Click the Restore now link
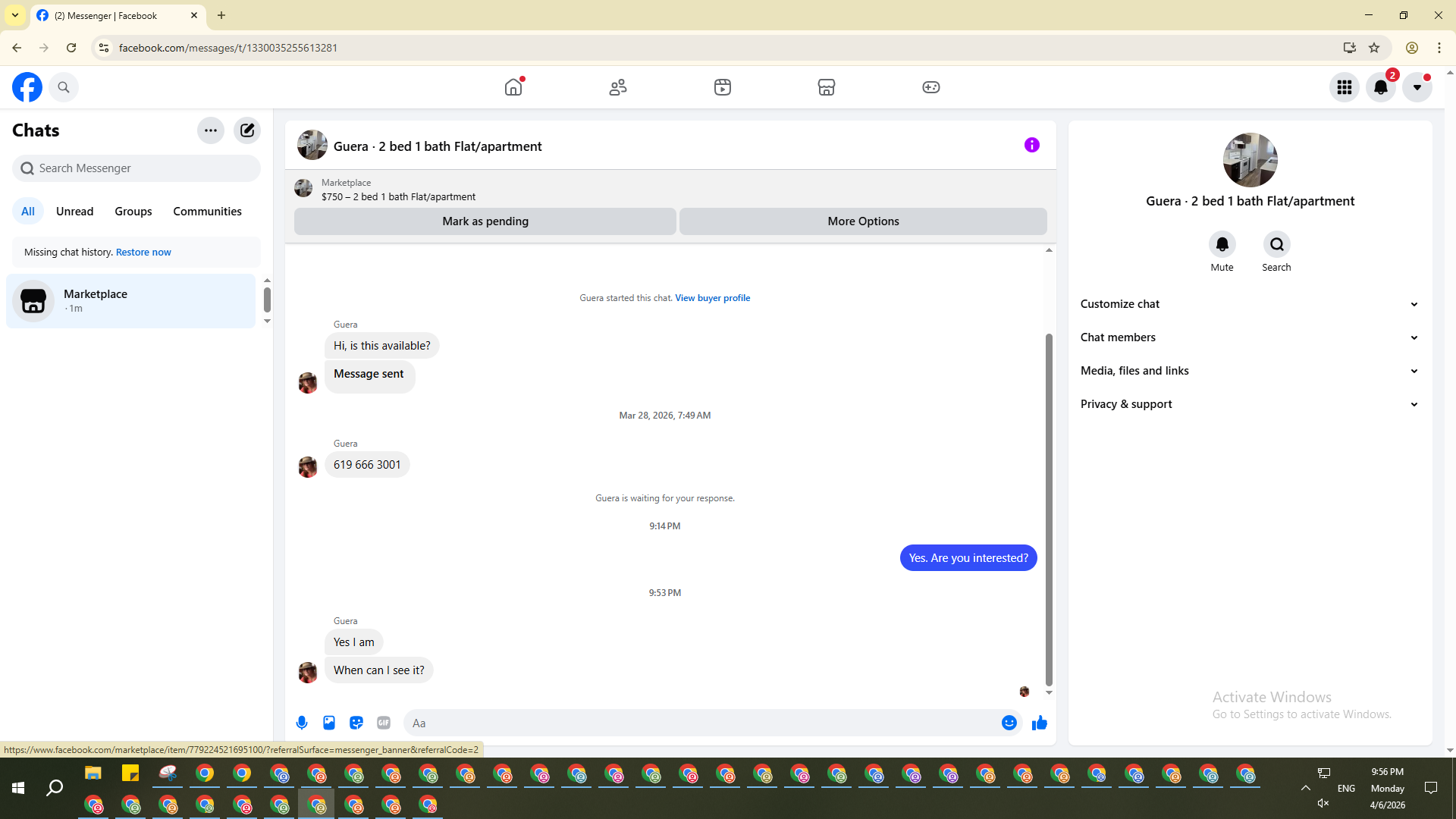The width and height of the screenshot is (1456, 819). tap(143, 253)
